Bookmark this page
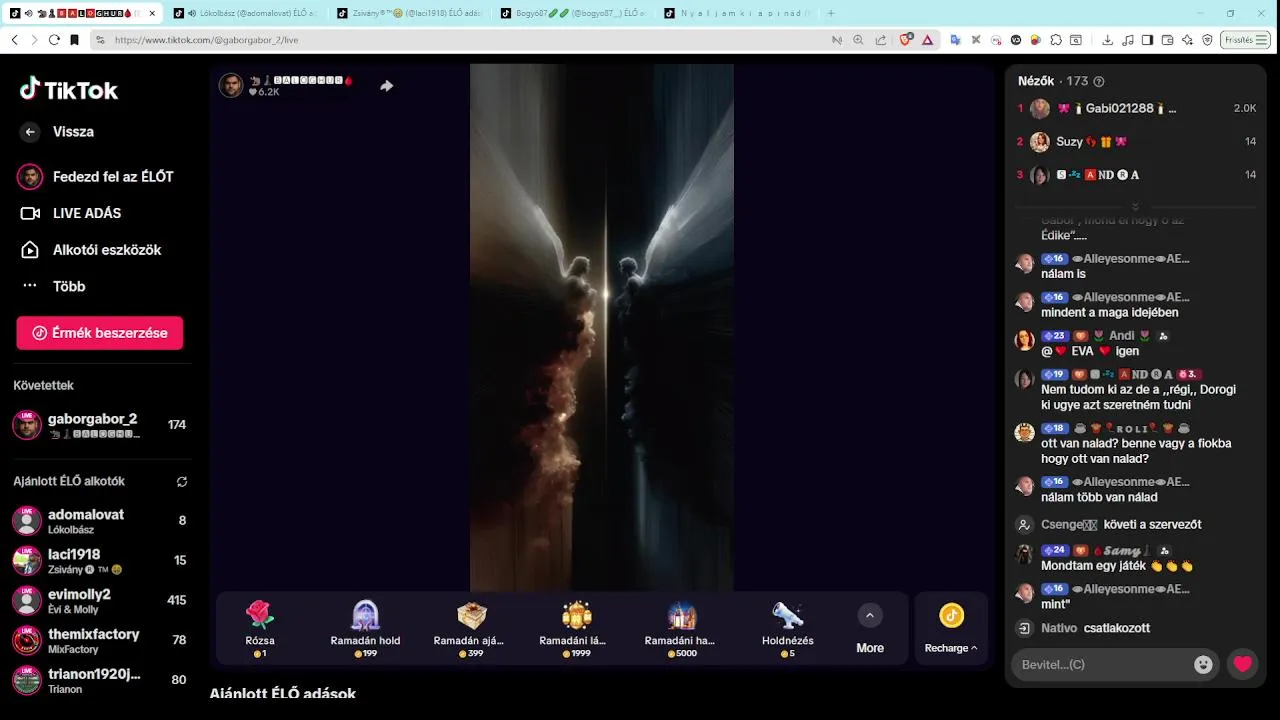Viewport: 1280px width, 720px height. (x=74, y=40)
